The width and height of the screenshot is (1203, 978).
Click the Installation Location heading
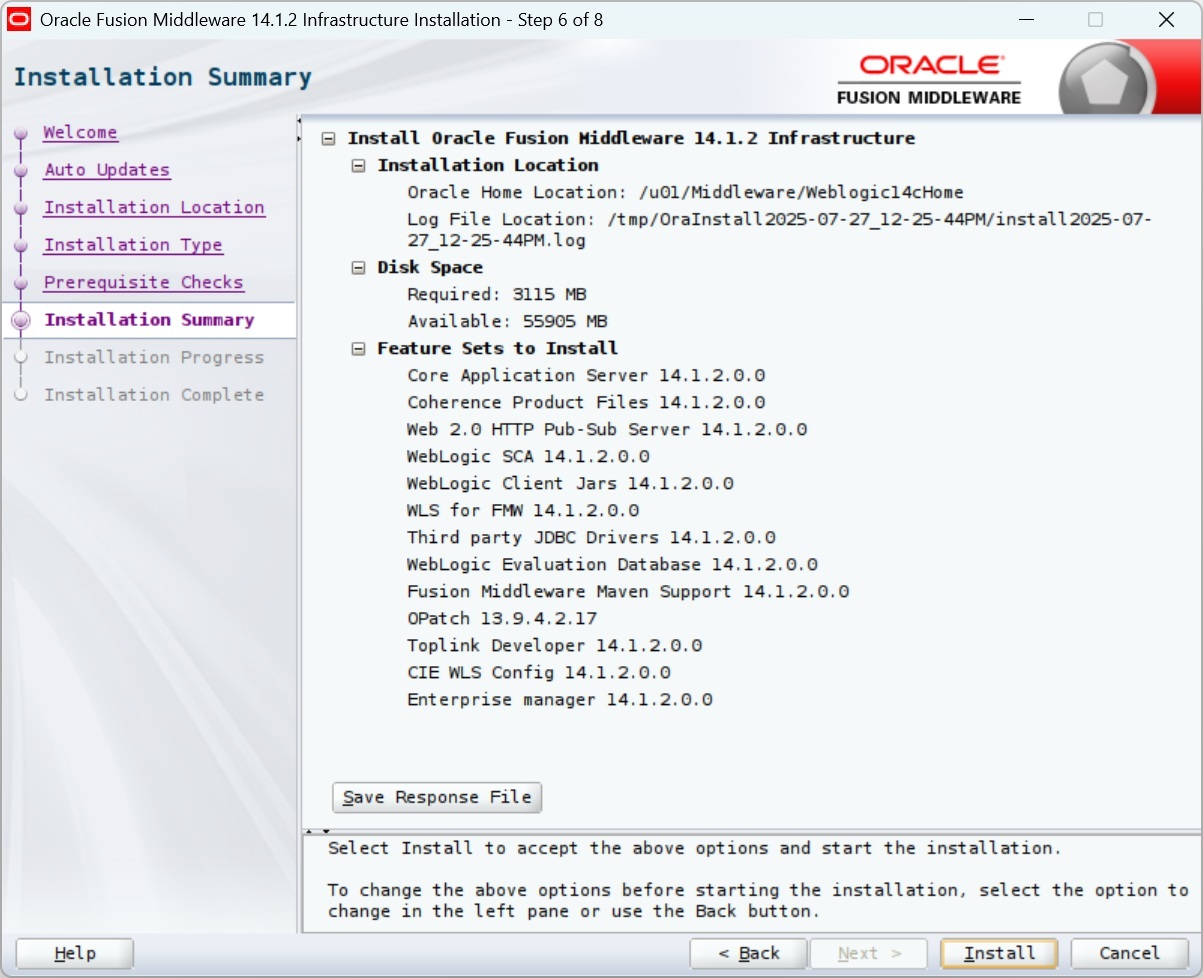coord(488,166)
